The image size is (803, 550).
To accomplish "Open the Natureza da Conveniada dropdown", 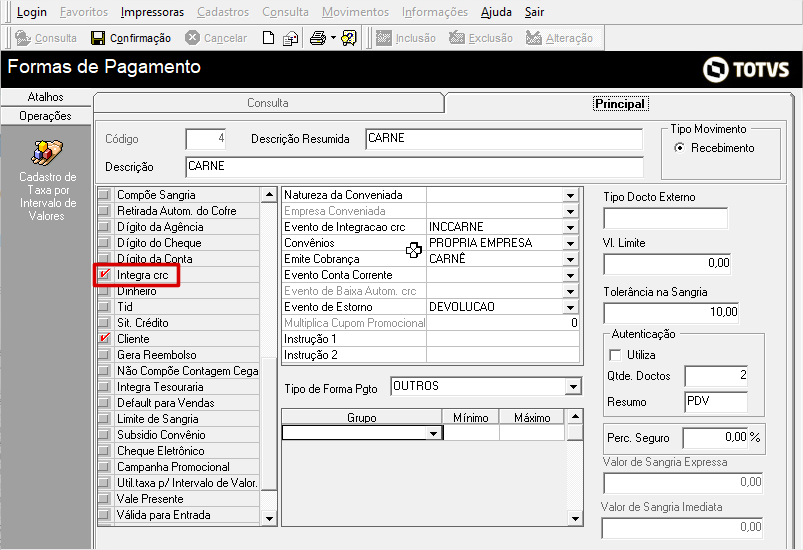I will click(x=570, y=195).
